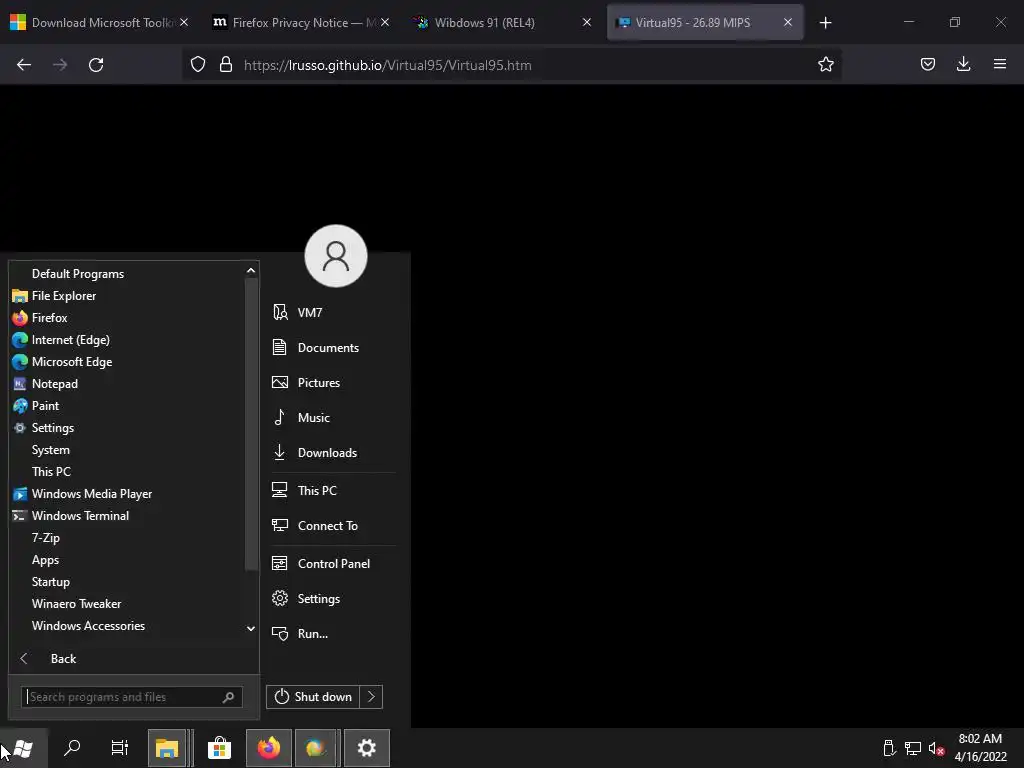Open File Explorer taskbar button
Screen dimensions: 1024x768
167,748
